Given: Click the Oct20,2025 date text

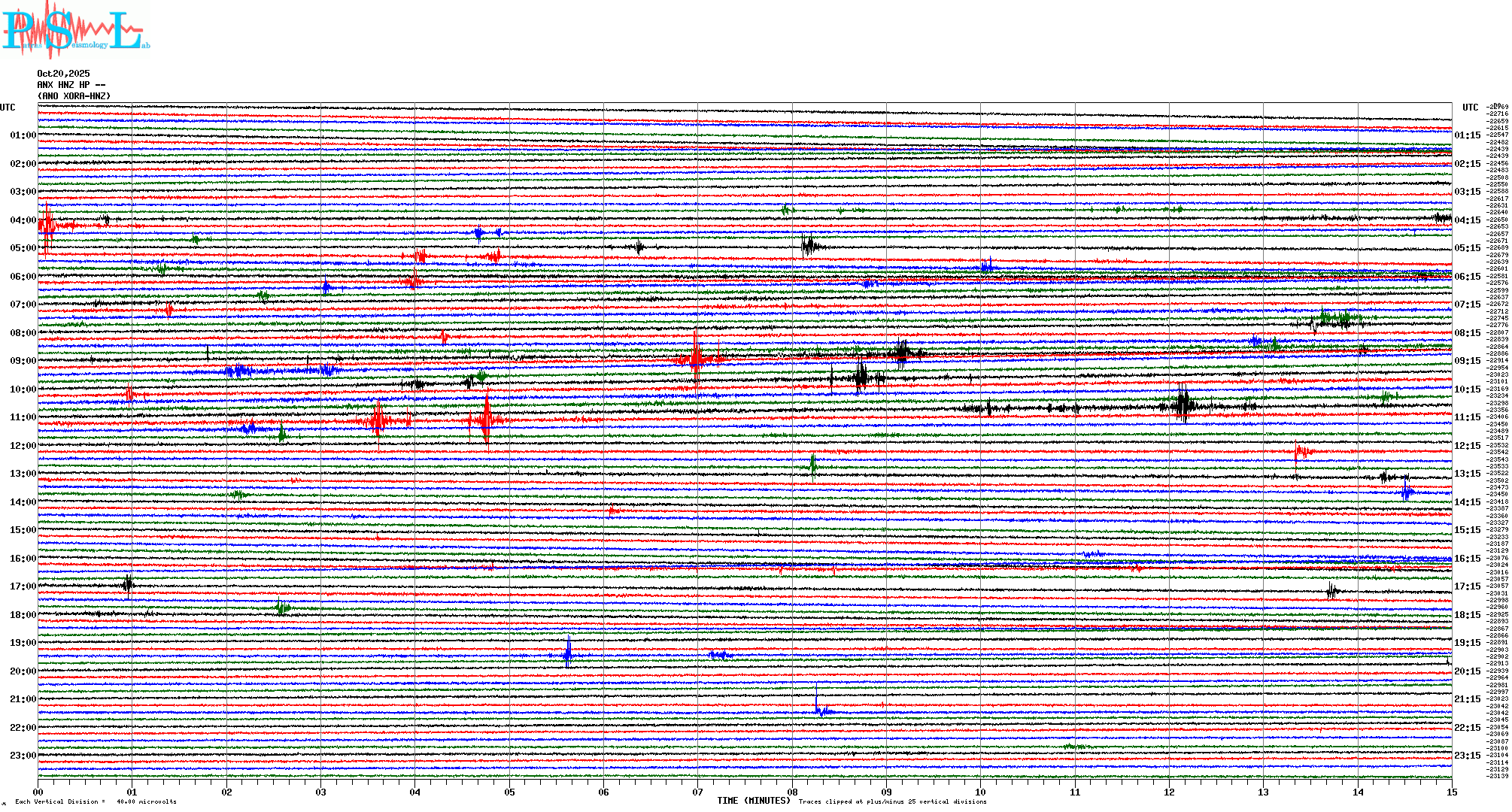Looking at the screenshot, I should pos(63,74).
